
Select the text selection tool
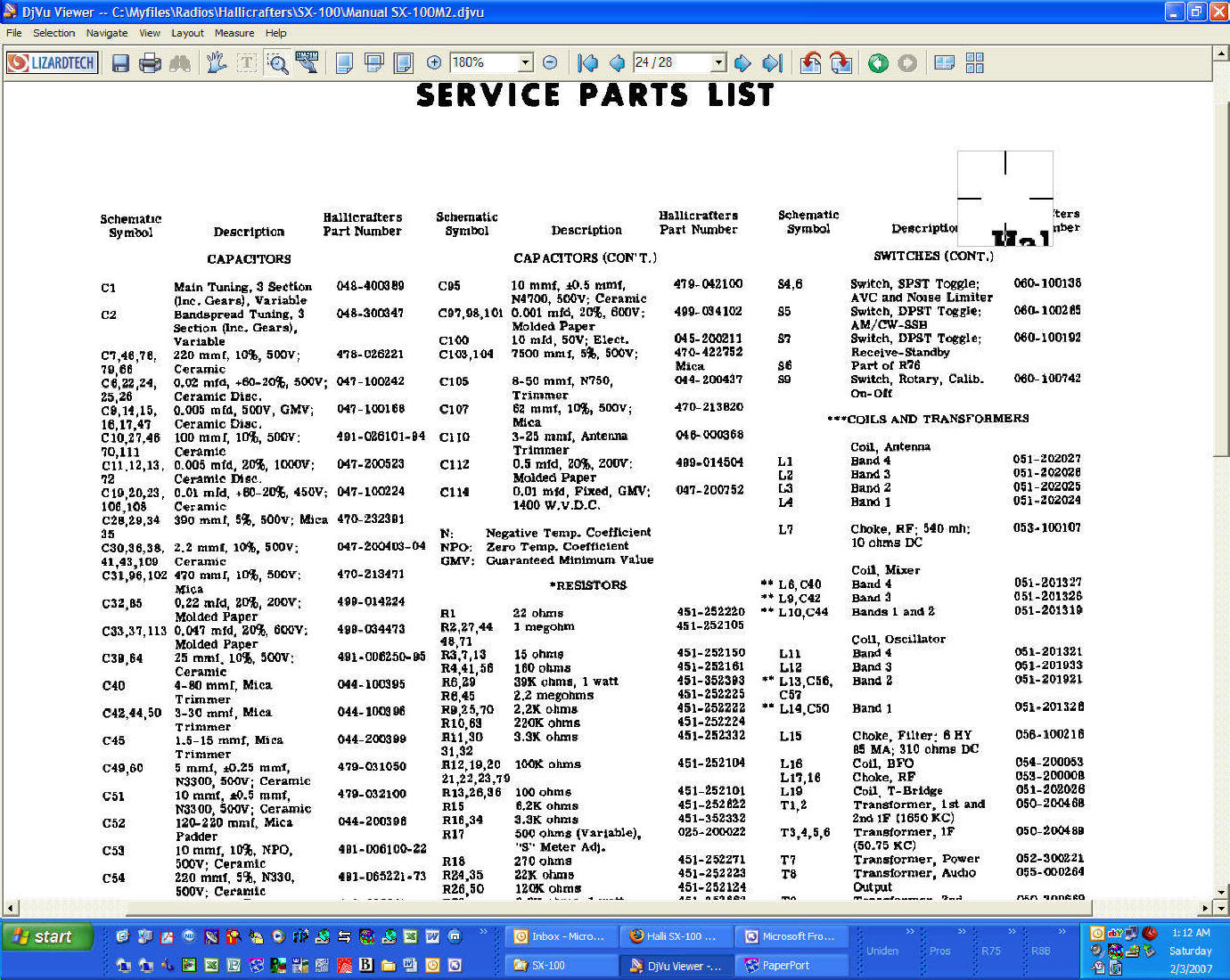[247, 63]
